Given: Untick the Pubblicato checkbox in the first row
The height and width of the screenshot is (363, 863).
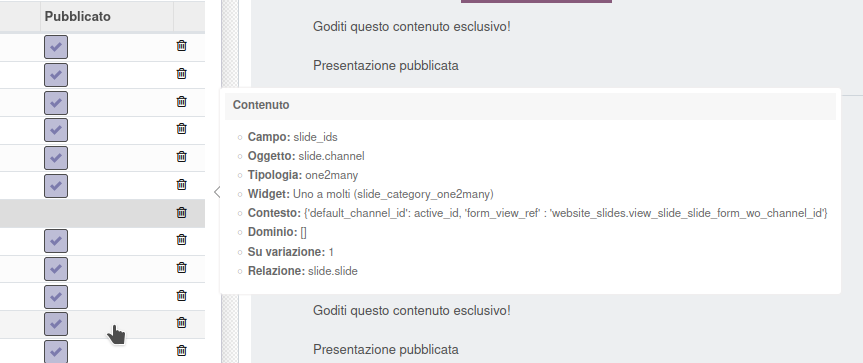Looking at the screenshot, I should click(x=56, y=47).
